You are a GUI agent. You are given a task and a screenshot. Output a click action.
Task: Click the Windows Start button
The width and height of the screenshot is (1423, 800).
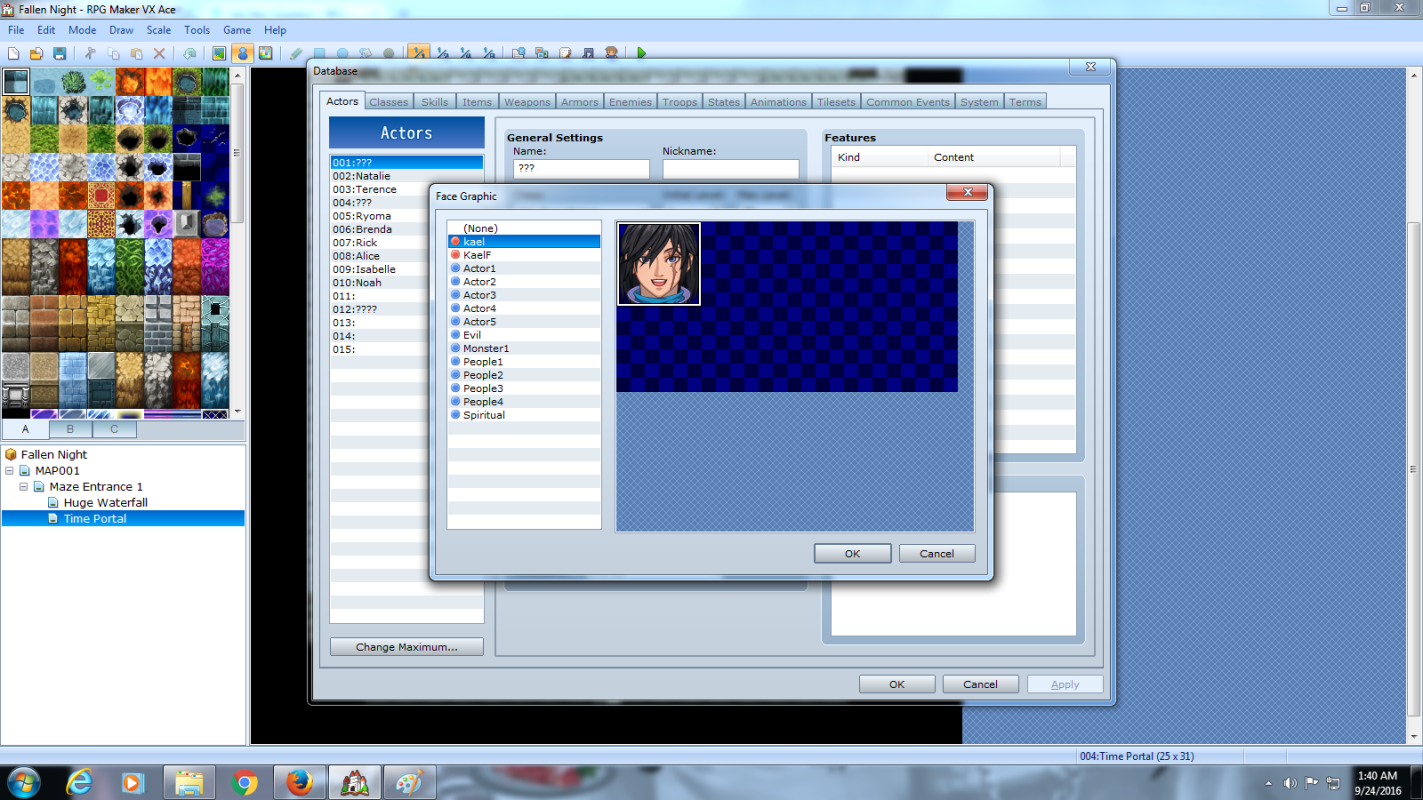24,782
